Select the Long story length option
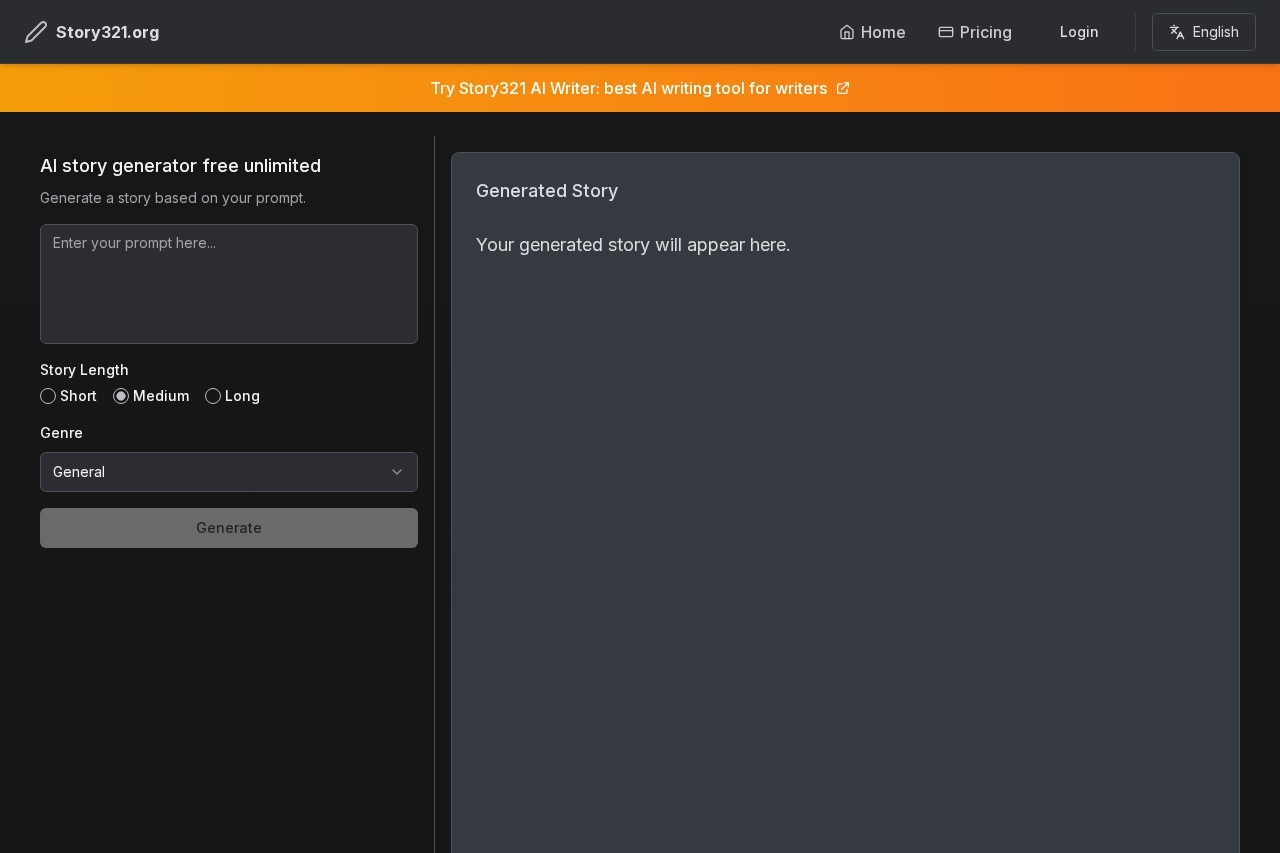1280x853 pixels. 213,396
